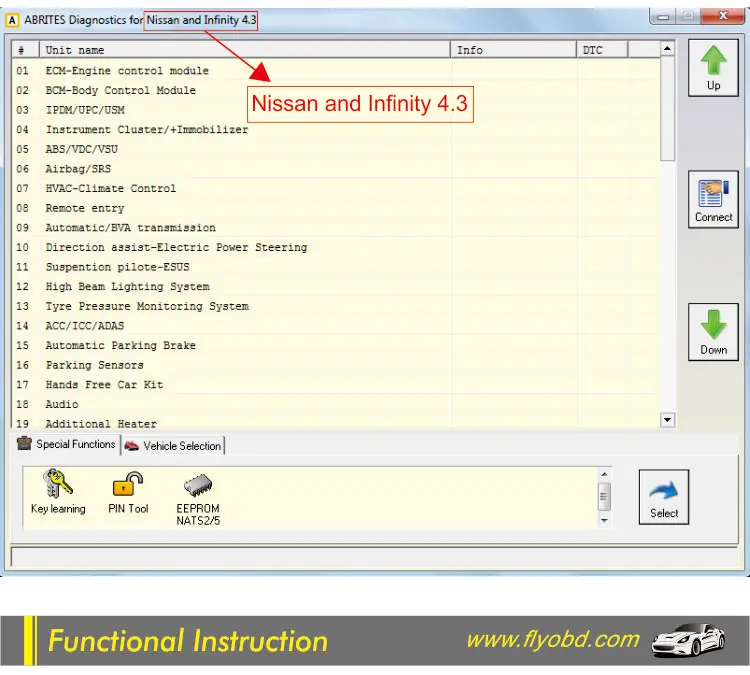The width and height of the screenshot is (750, 675).
Task: Select Instrument Cluster/+Immobilizer row
Action: point(336,130)
